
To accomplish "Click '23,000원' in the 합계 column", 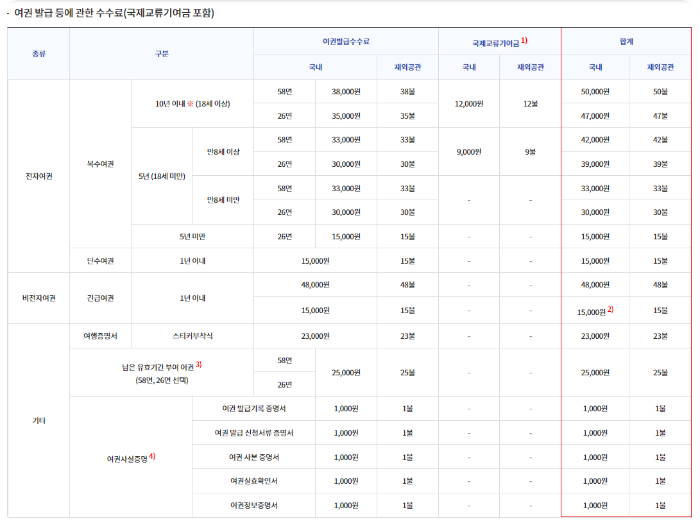I will [596, 336].
